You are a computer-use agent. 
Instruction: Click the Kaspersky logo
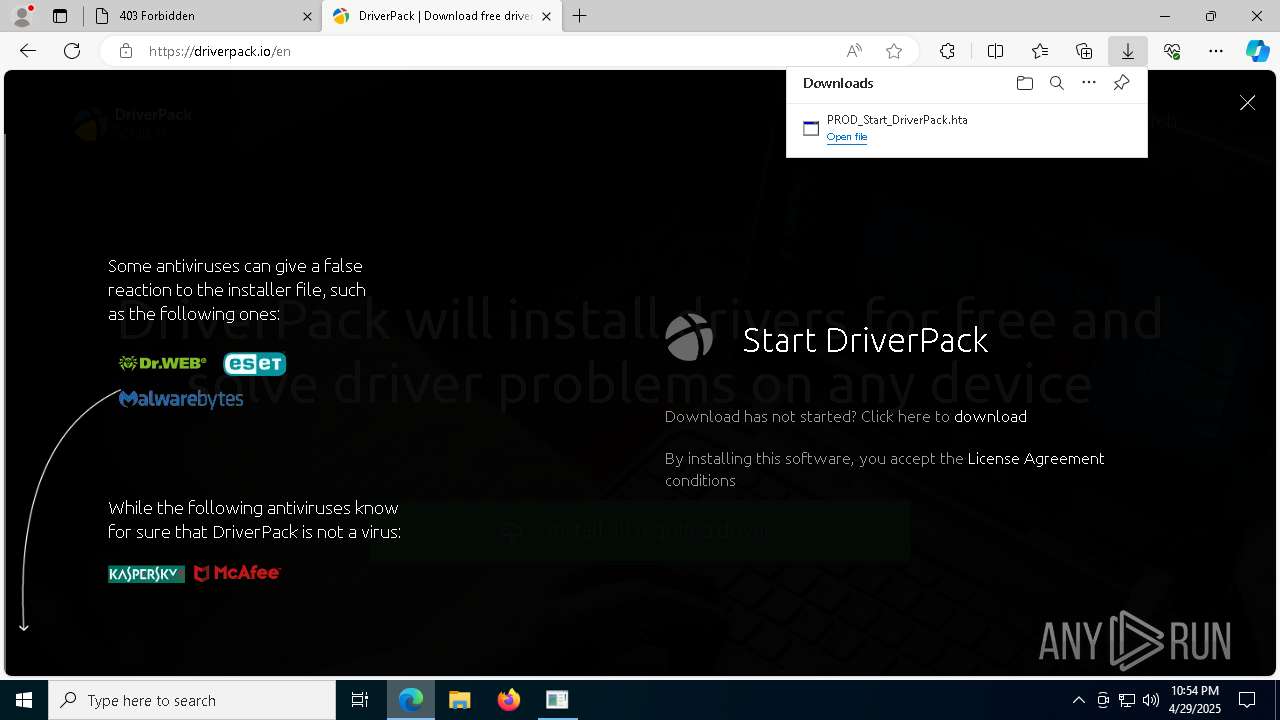click(146, 574)
